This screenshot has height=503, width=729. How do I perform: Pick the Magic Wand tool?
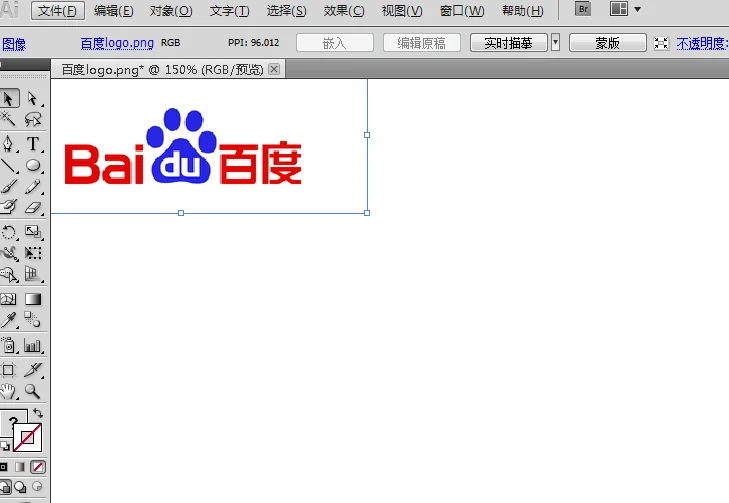8,119
